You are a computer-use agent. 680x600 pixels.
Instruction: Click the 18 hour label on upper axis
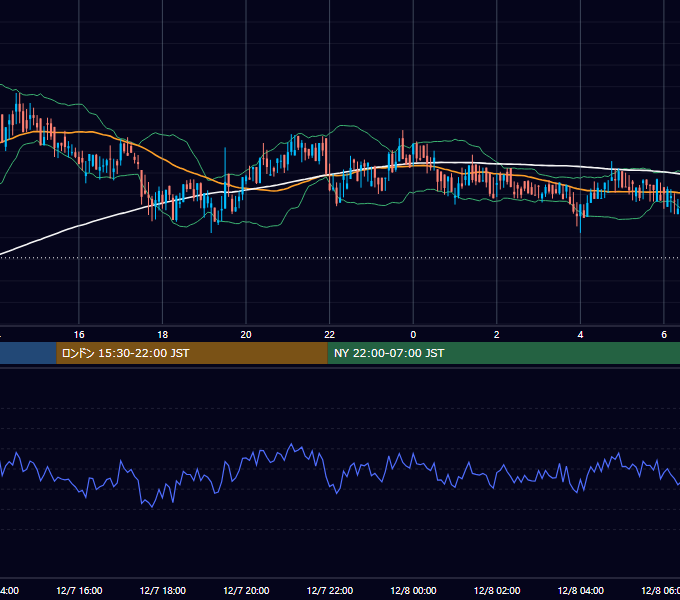click(162, 335)
